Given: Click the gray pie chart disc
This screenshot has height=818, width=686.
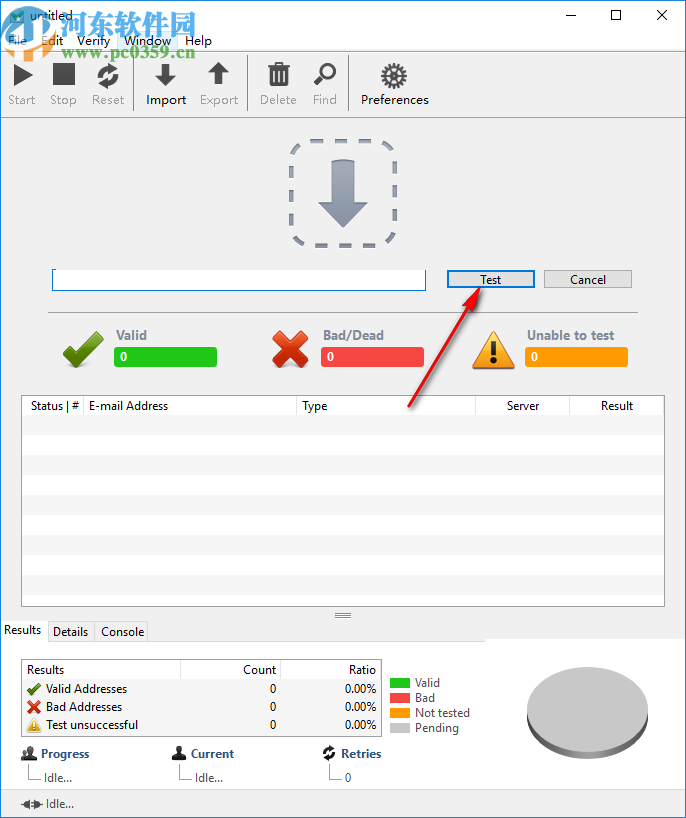Looking at the screenshot, I should (587, 713).
